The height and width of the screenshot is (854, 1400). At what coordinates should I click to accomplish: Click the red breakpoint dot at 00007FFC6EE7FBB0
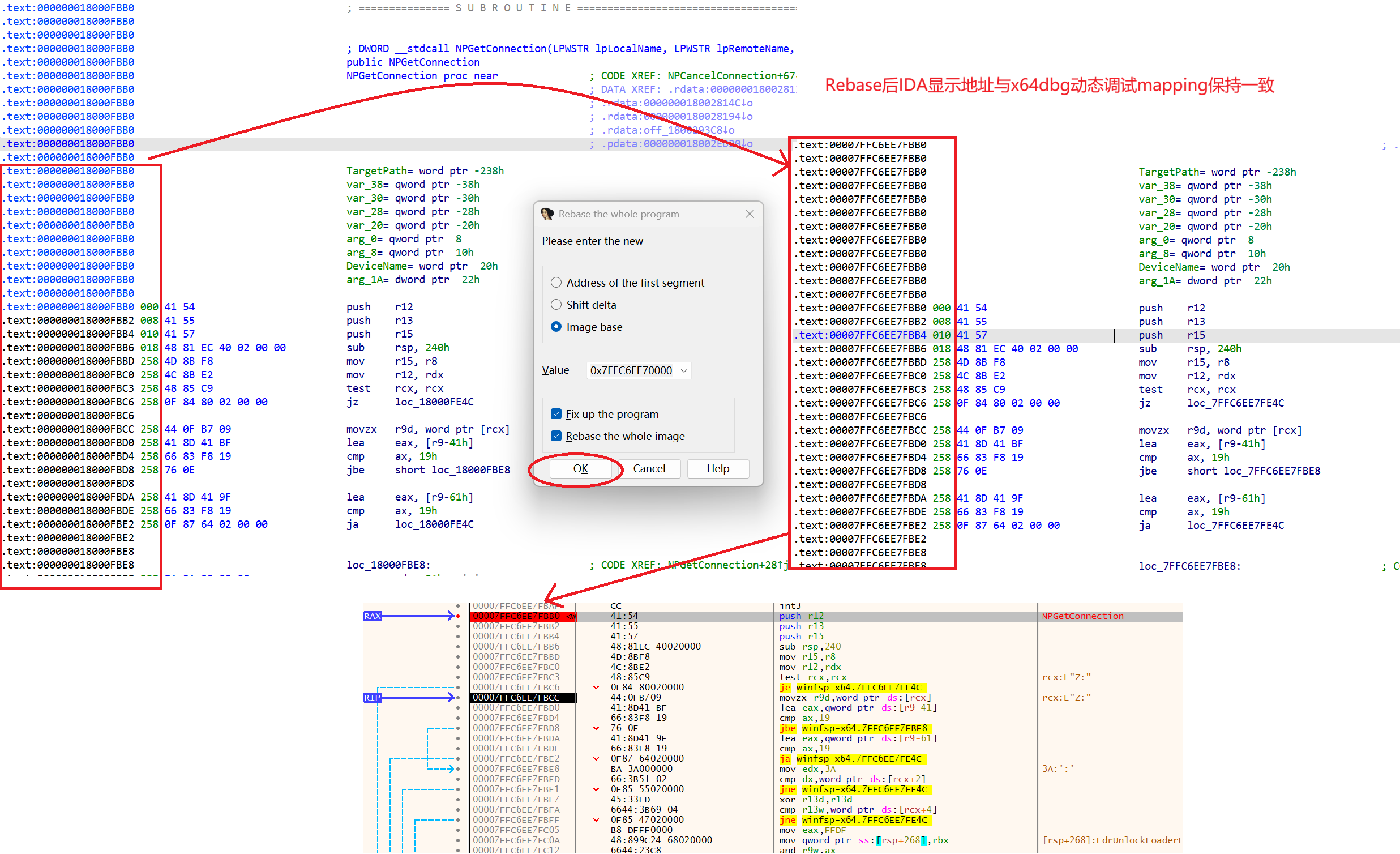pyautogui.click(x=458, y=616)
